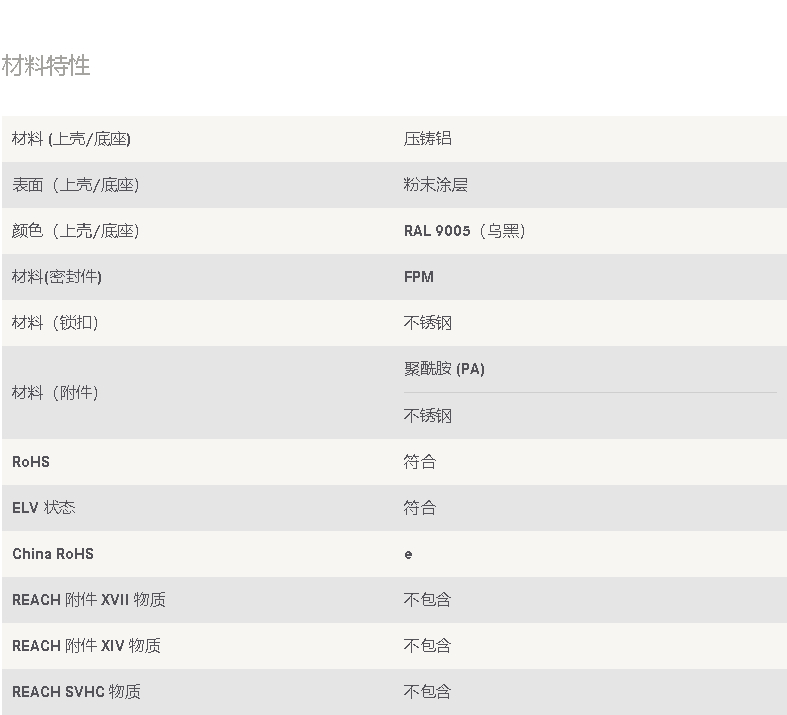787x715 pixels.
Task: Select the 表面 (上壳/底座) label
Action: click(76, 185)
